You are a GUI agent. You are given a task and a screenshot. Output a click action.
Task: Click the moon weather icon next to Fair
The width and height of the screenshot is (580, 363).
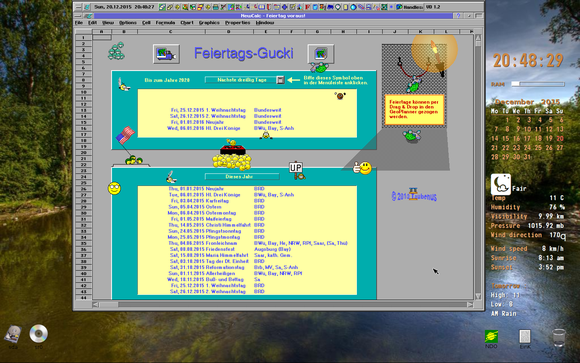pos(501,184)
